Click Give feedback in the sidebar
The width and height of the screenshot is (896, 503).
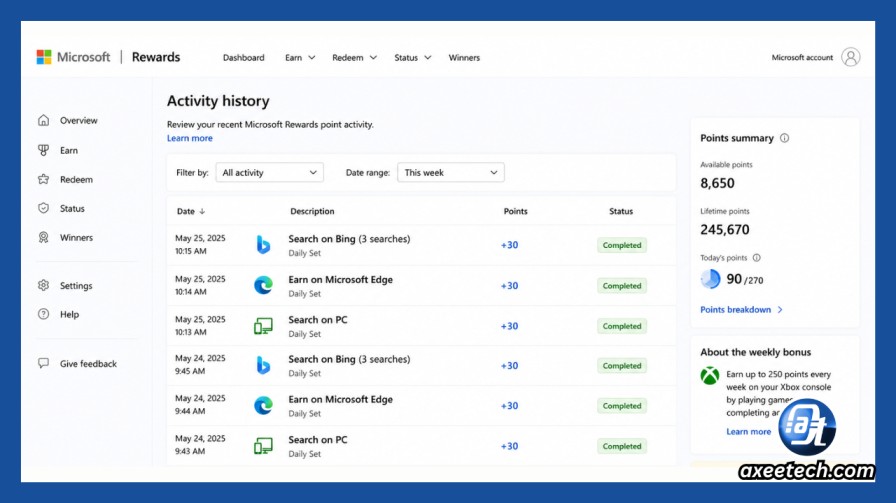(x=88, y=364)
